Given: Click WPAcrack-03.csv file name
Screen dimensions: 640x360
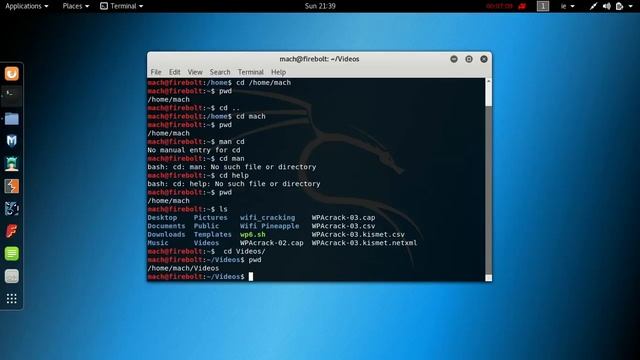Looking at the screenshot, I should pos(343,226).
